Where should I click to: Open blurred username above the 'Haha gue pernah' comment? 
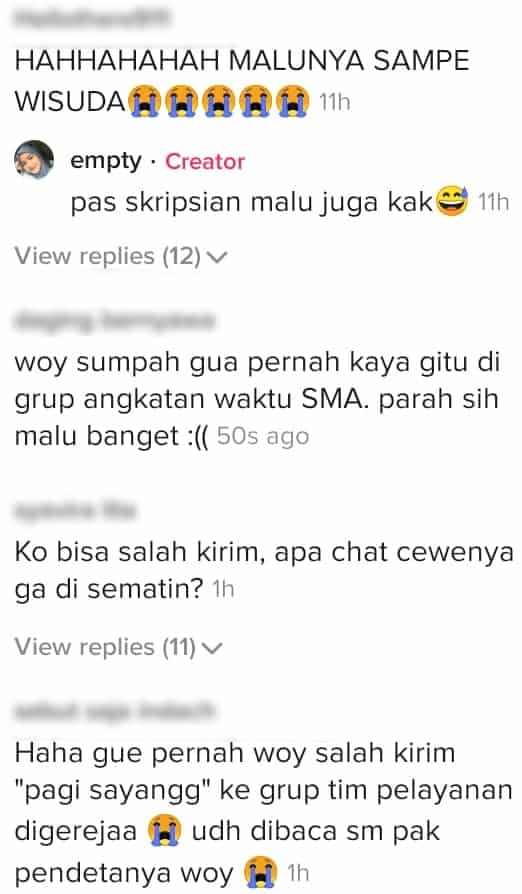(114, 711)
